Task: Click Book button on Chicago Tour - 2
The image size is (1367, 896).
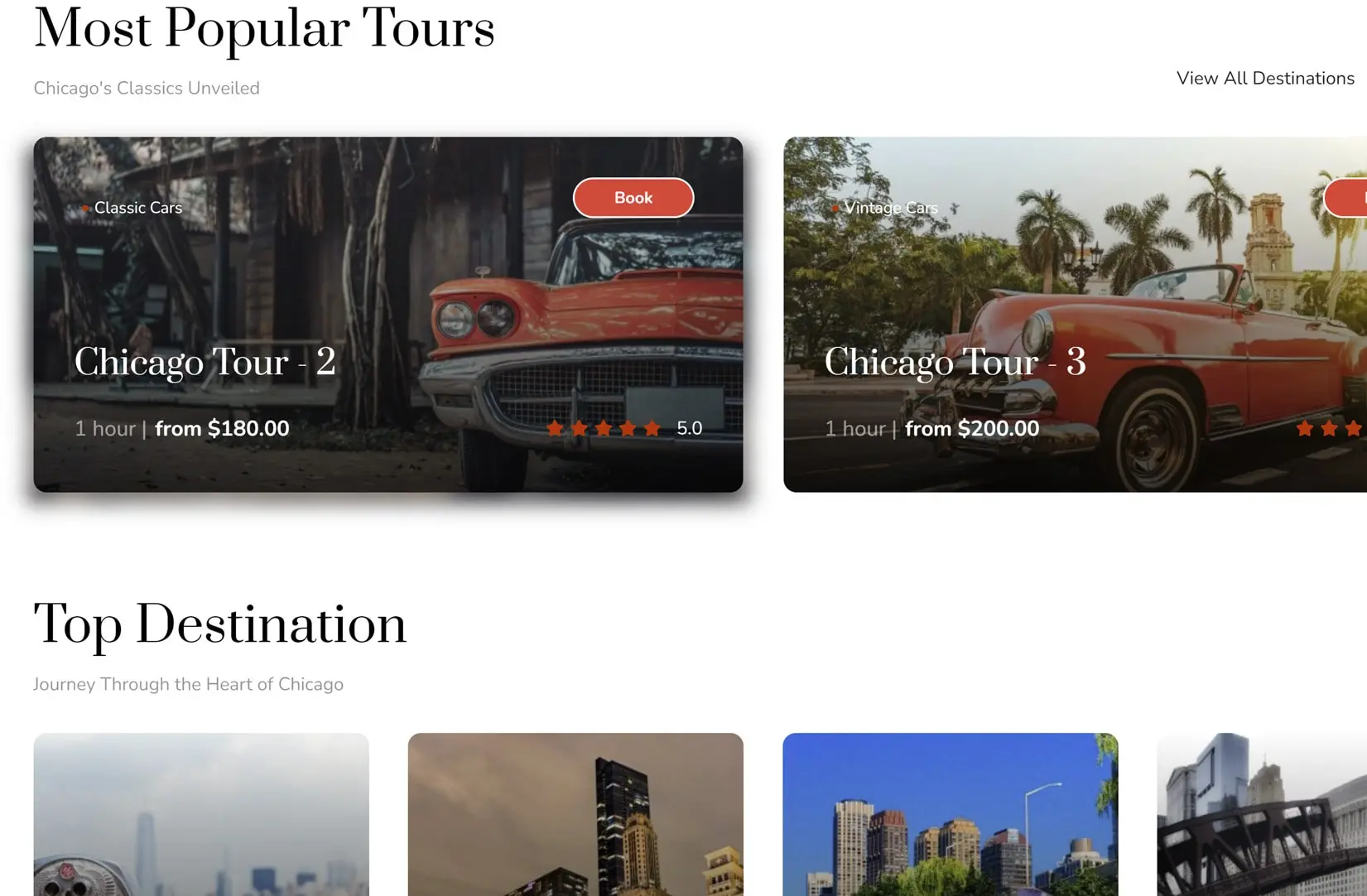Action: 633,198
